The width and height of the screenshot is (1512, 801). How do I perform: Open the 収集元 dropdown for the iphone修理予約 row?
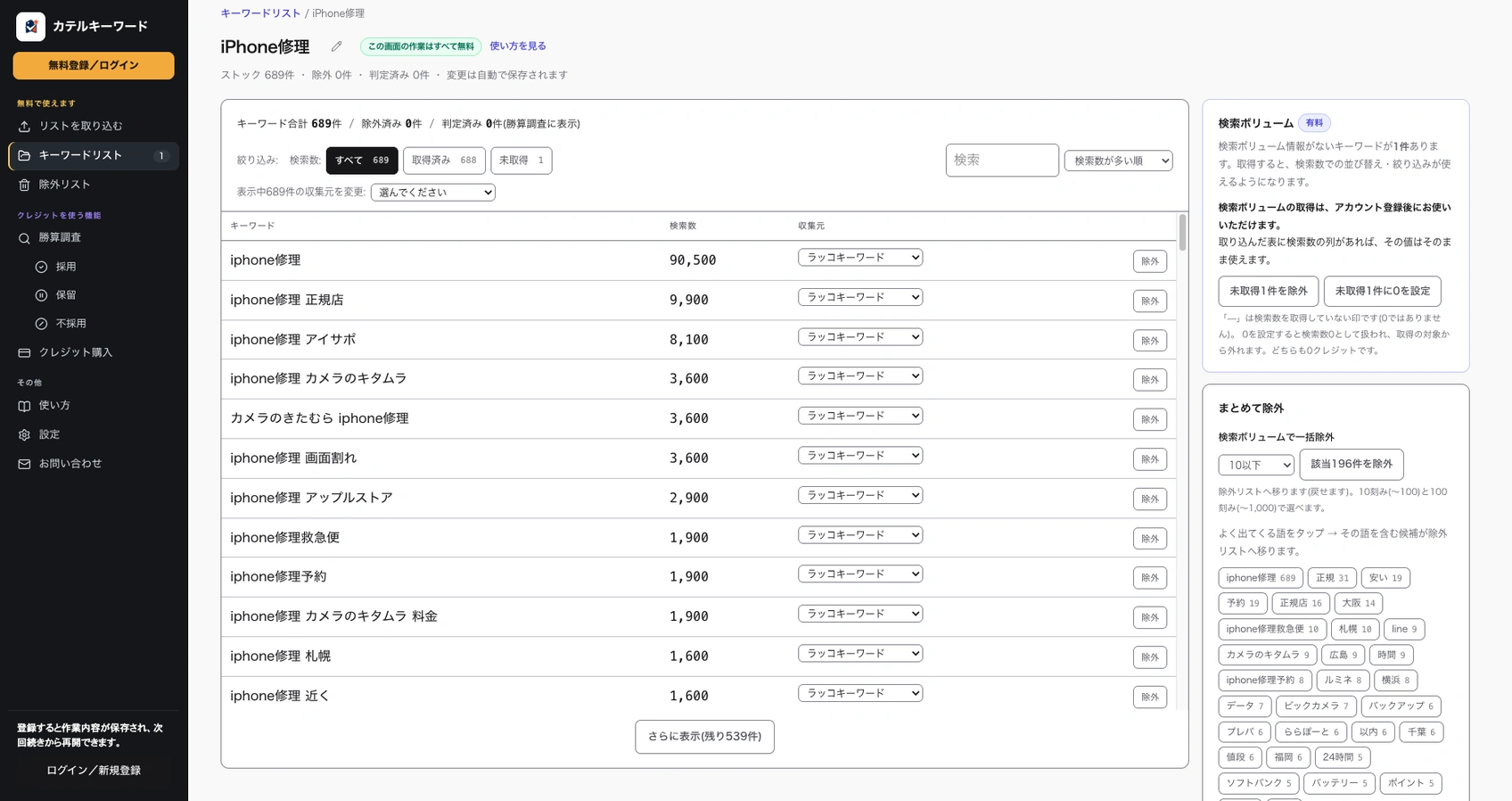(860, 574)
